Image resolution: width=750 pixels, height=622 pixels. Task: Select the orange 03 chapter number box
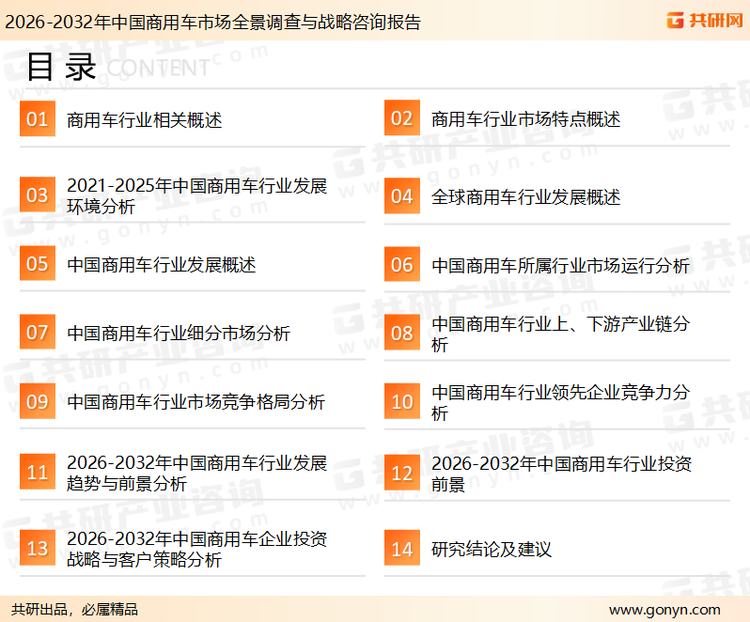(x=37, y=195)
